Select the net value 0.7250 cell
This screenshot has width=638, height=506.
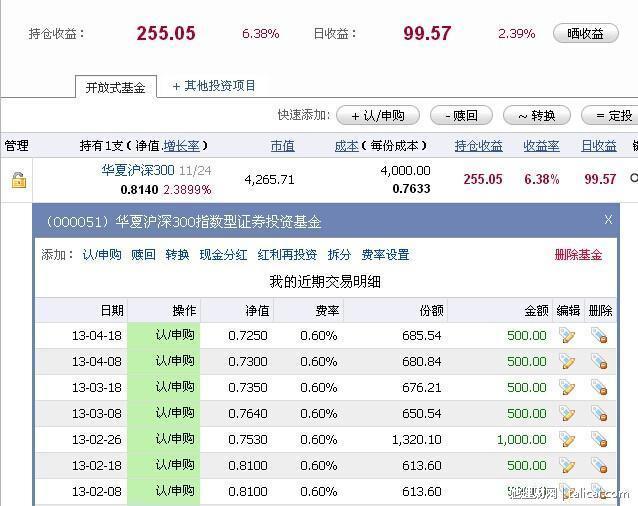[248, 336]
